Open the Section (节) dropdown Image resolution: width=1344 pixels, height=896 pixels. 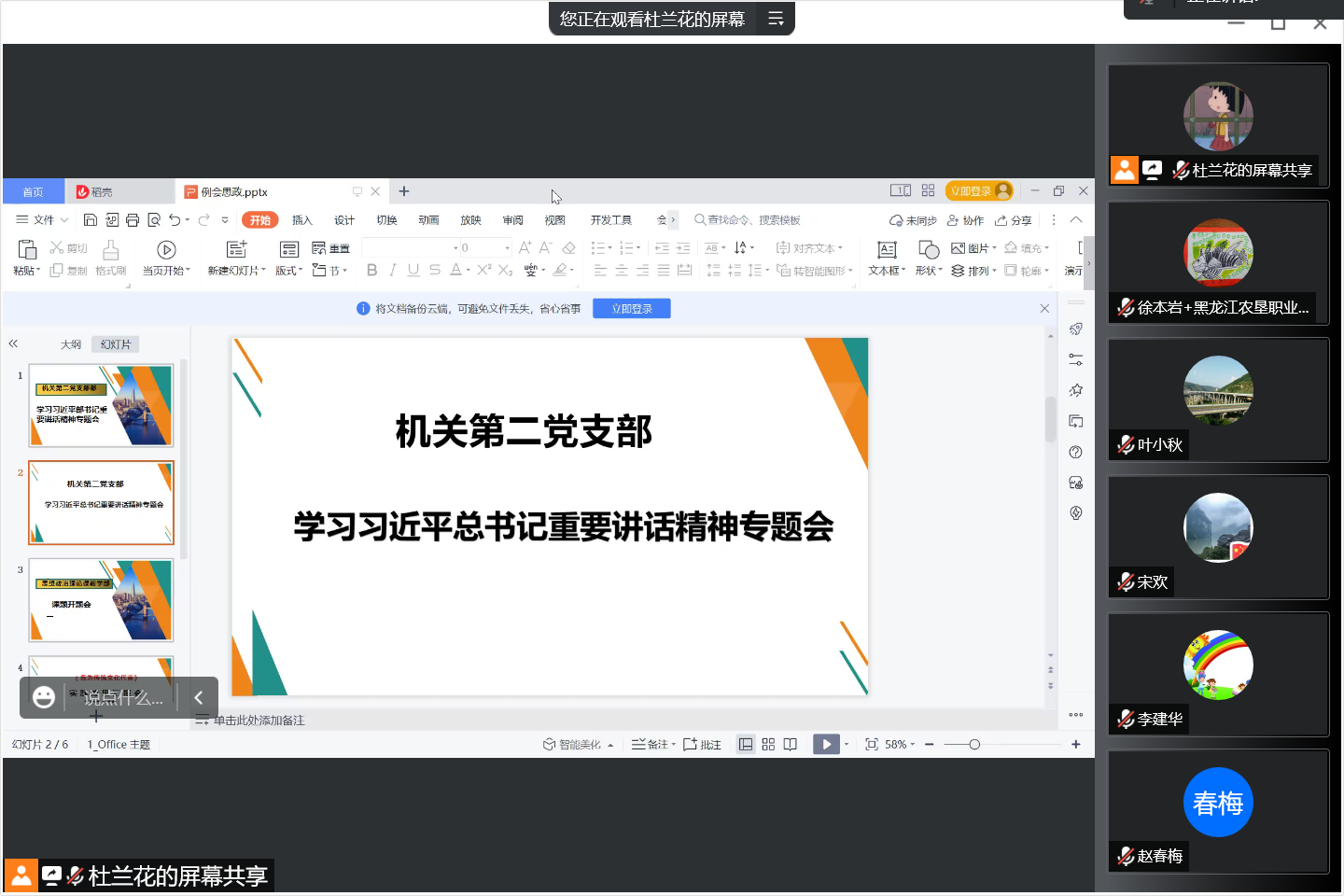point(329,271)
